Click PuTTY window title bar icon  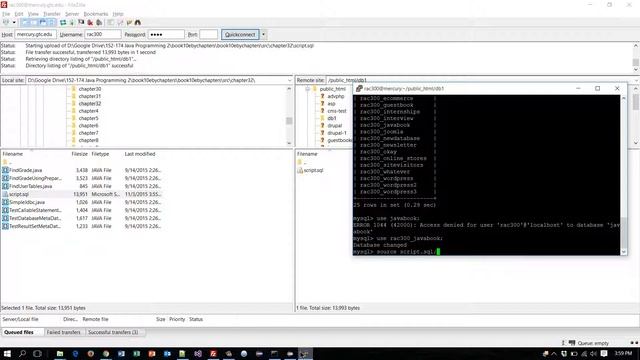pos(359,89)
